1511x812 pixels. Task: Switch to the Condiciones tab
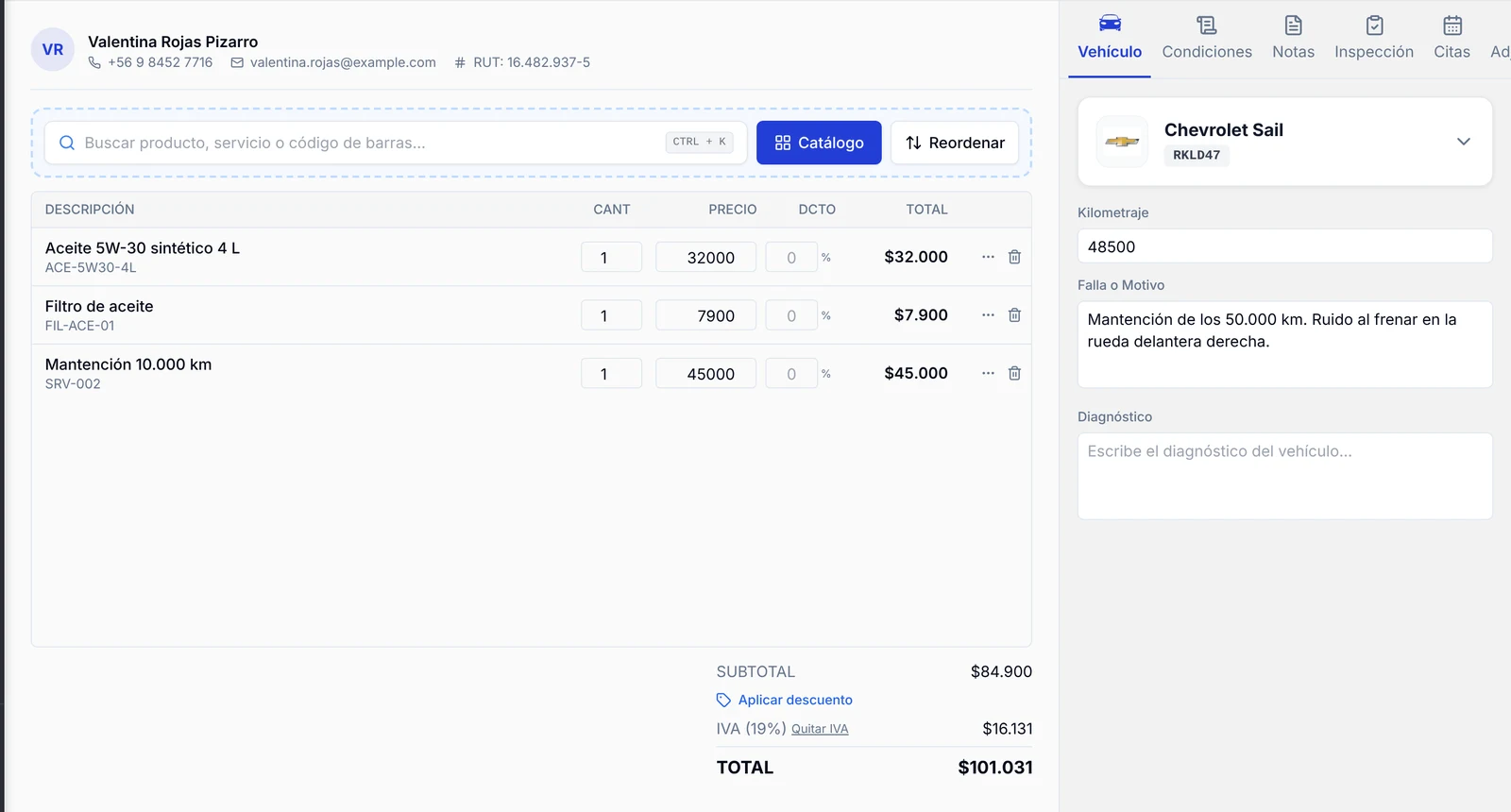(1207, 38)
